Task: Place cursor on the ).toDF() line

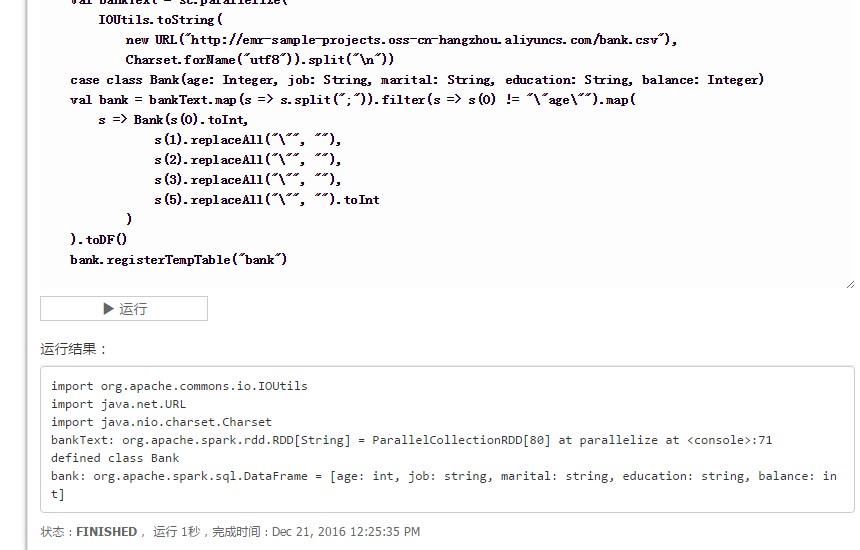Action: point(98,239)
